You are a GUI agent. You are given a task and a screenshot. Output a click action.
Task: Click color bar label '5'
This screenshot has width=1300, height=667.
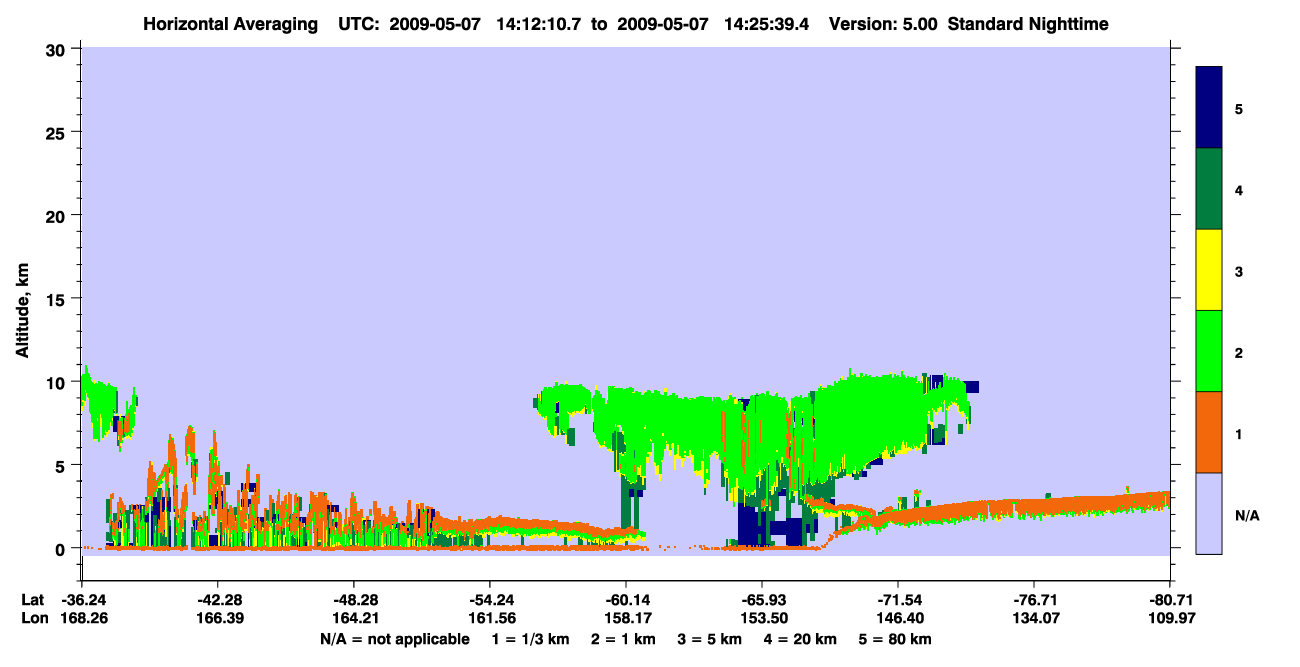[x=1239, y=108]
